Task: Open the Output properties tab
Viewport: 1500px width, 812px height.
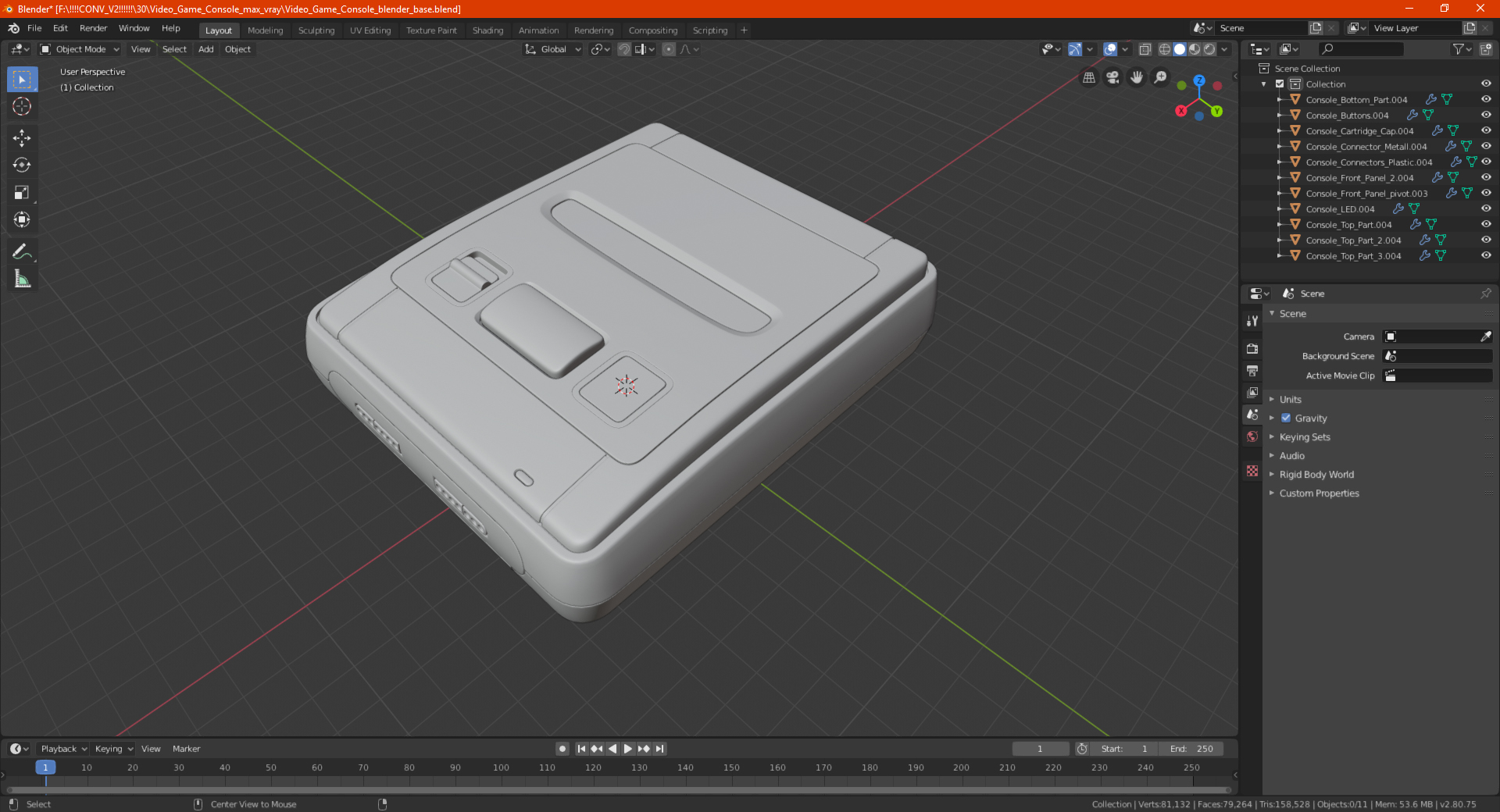Action: click(1252, 370)
